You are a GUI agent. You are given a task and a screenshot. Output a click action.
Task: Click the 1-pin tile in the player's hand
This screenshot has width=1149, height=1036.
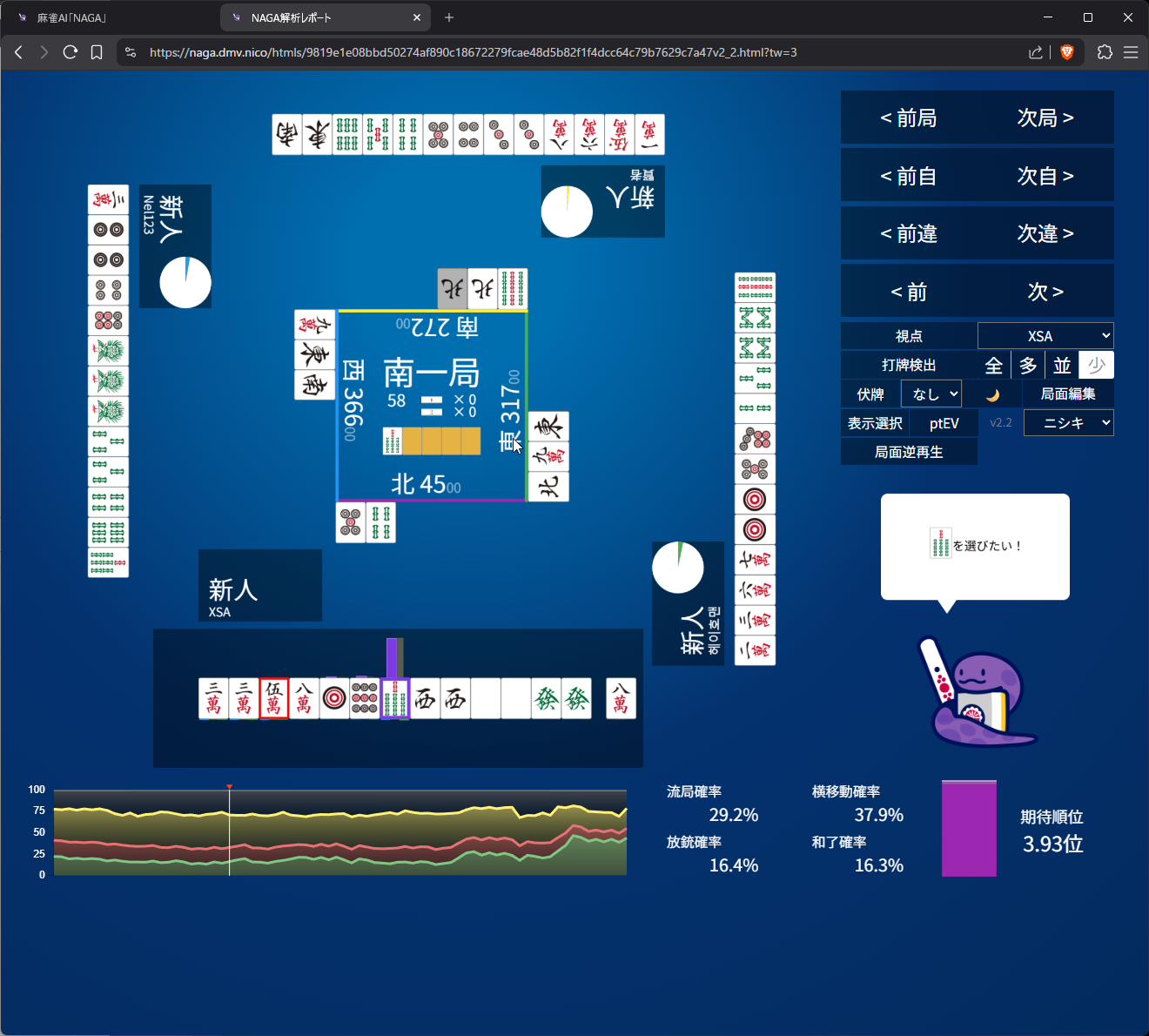coord(334,699)
